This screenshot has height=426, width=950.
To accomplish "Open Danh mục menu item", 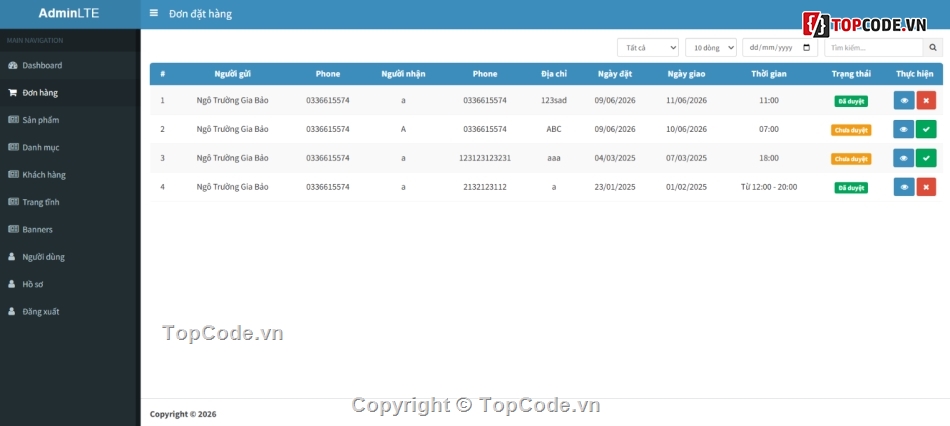I will click(x=70, y=147).
